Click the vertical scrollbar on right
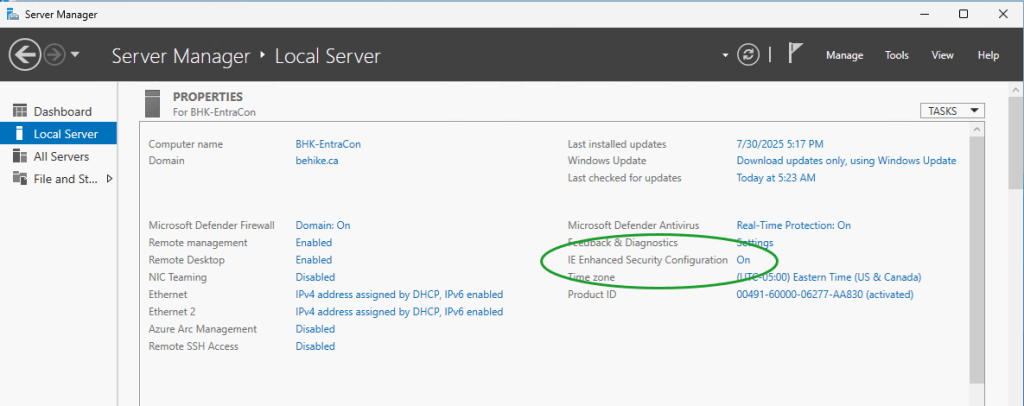1024x406 pixels. pos(1015,250)
